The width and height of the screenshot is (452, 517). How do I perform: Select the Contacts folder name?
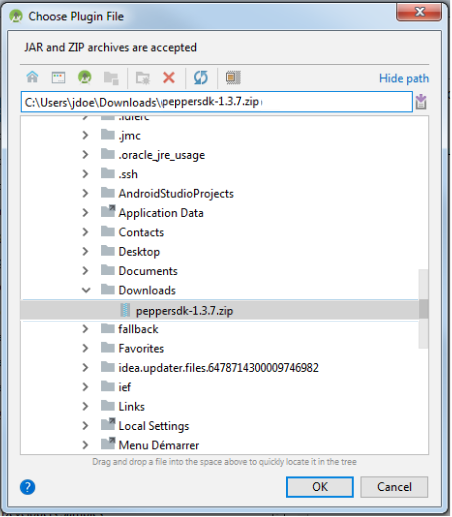(141, 232)
